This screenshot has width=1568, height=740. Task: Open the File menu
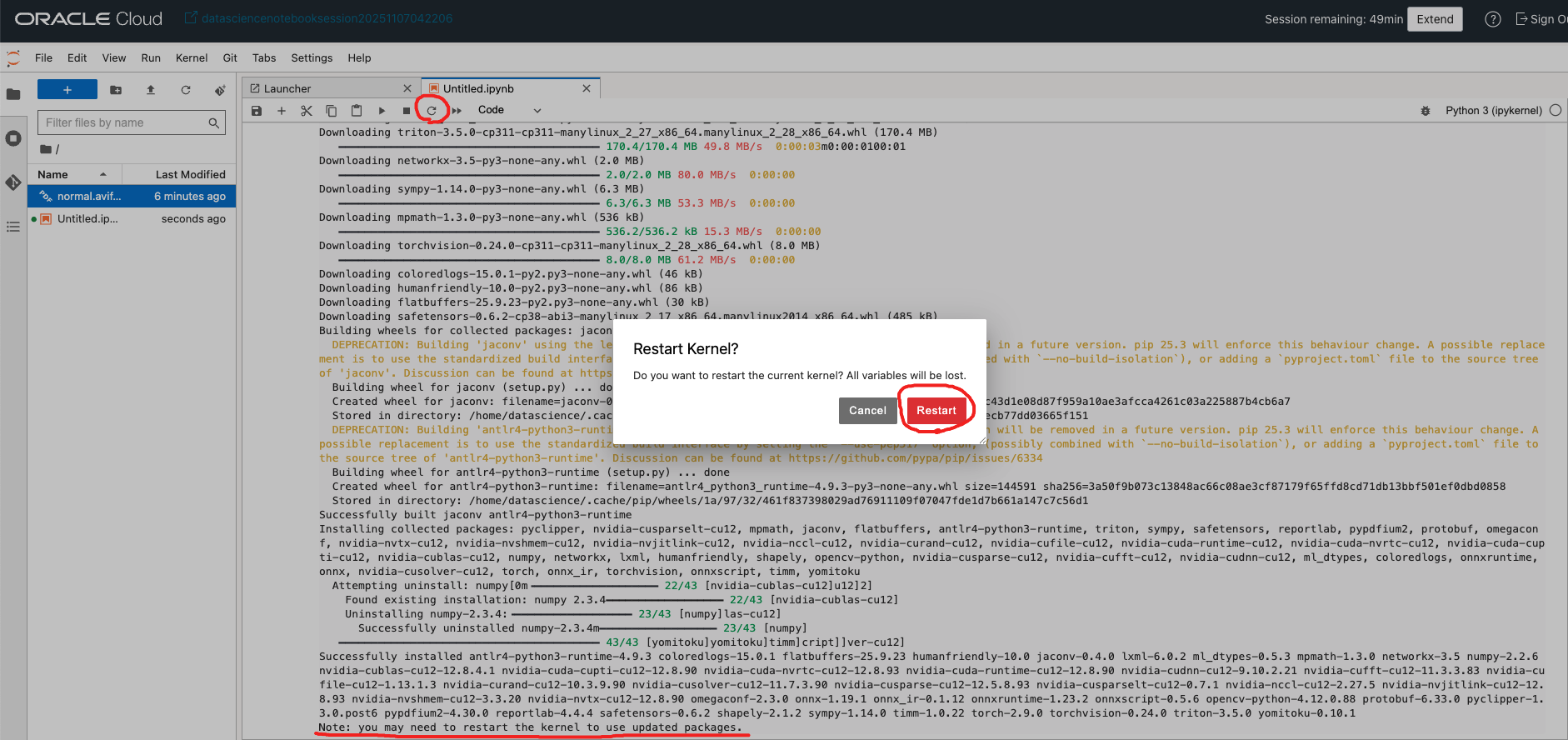pyautogui.click(x=43, y=57)
